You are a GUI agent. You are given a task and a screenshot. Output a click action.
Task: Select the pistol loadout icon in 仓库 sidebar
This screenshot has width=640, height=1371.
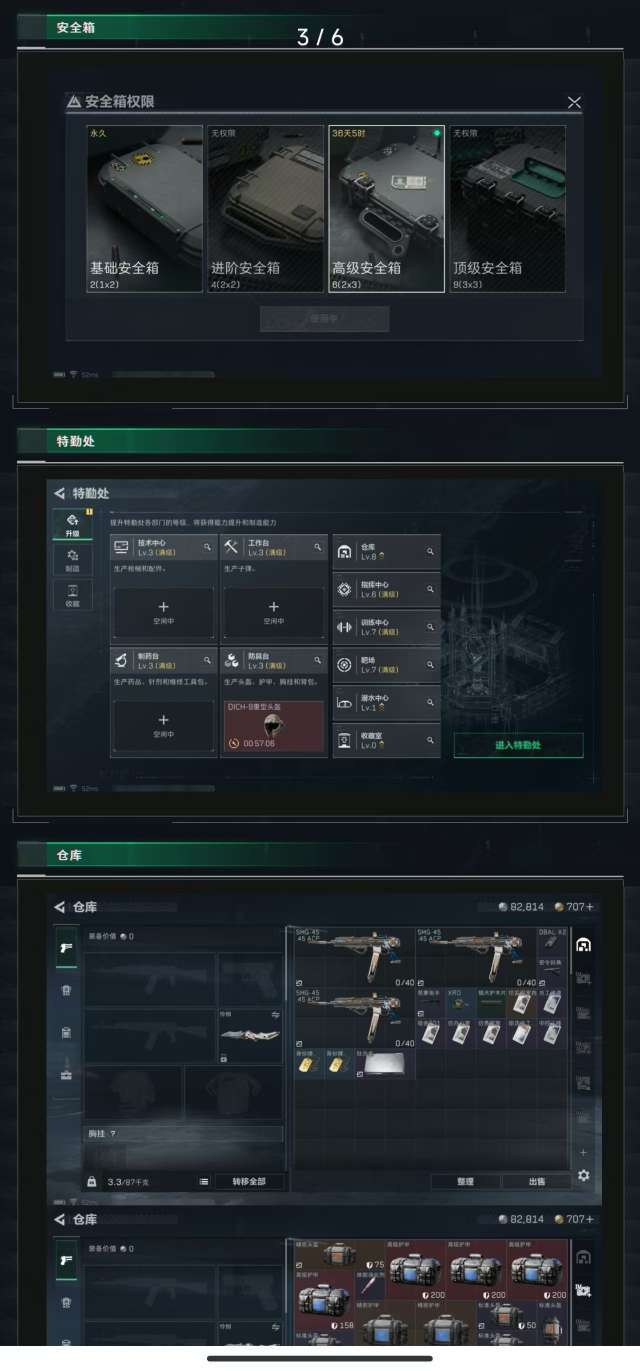tap(67, 948)
